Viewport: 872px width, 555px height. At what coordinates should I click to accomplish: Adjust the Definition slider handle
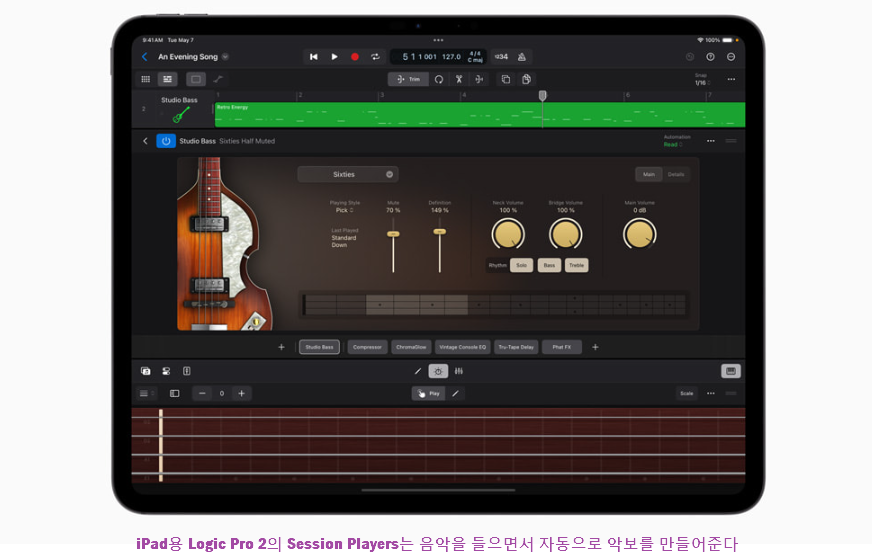click(439, 231)
